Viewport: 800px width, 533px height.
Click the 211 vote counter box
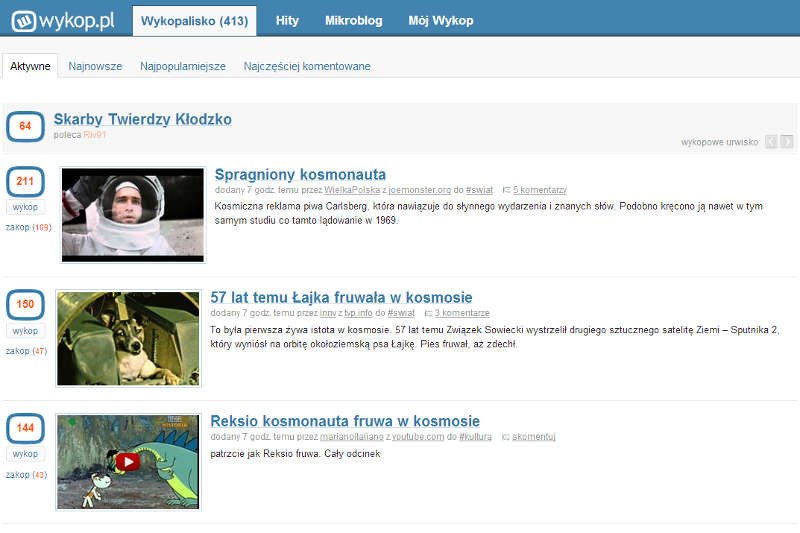(25, 182)
